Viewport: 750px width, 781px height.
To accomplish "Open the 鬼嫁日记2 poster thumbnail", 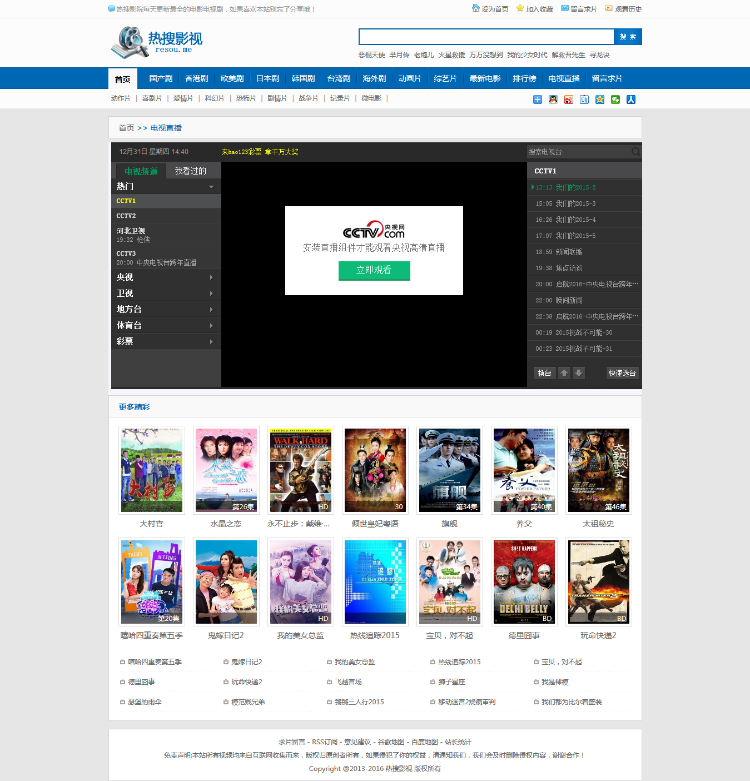I will pyautogui.click(x=226, y=582).
